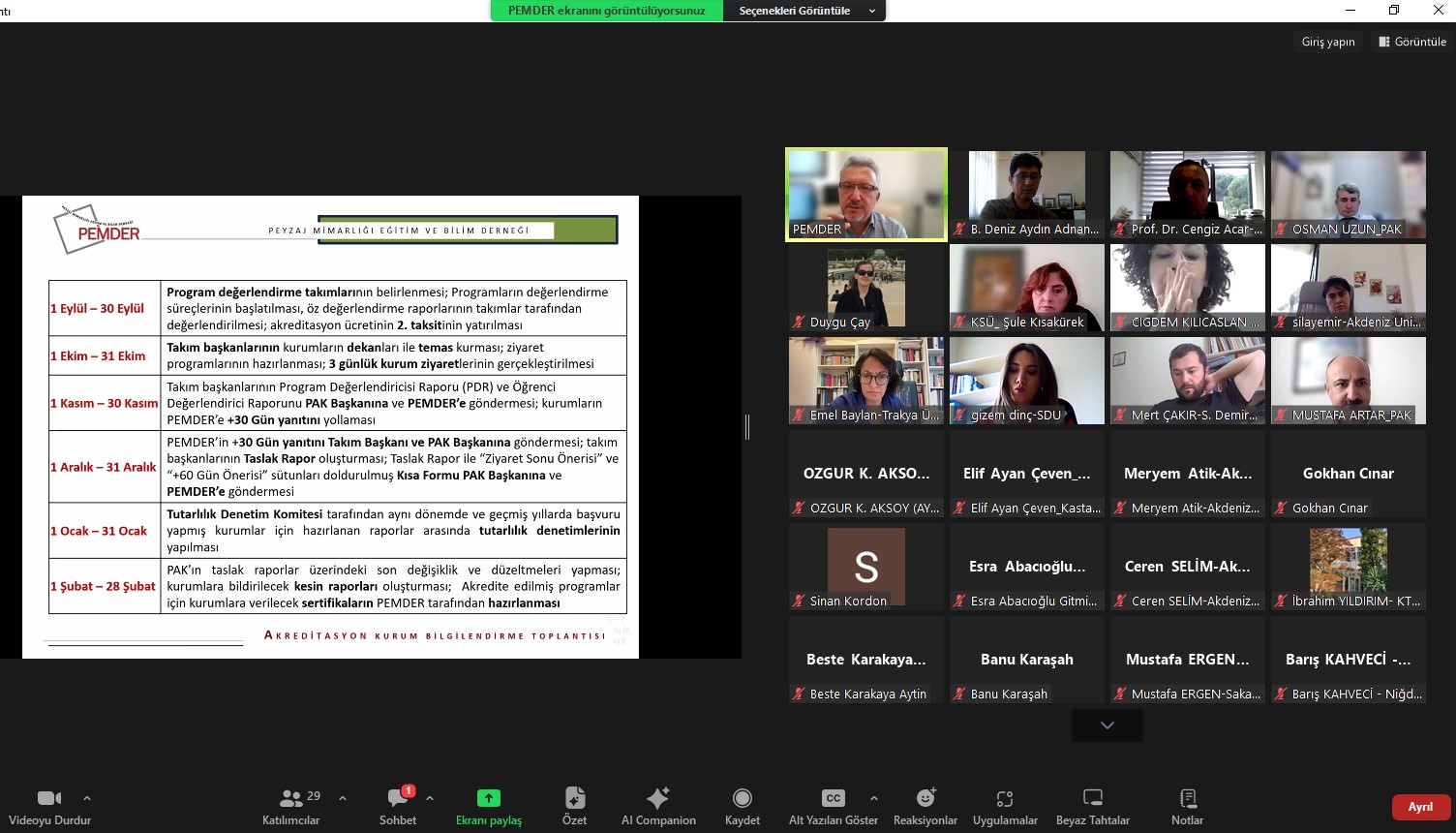The height and width of the screenshot is (833, 1456).
Task: Open the Notlar notes panel
Action: pos(1187,806)
